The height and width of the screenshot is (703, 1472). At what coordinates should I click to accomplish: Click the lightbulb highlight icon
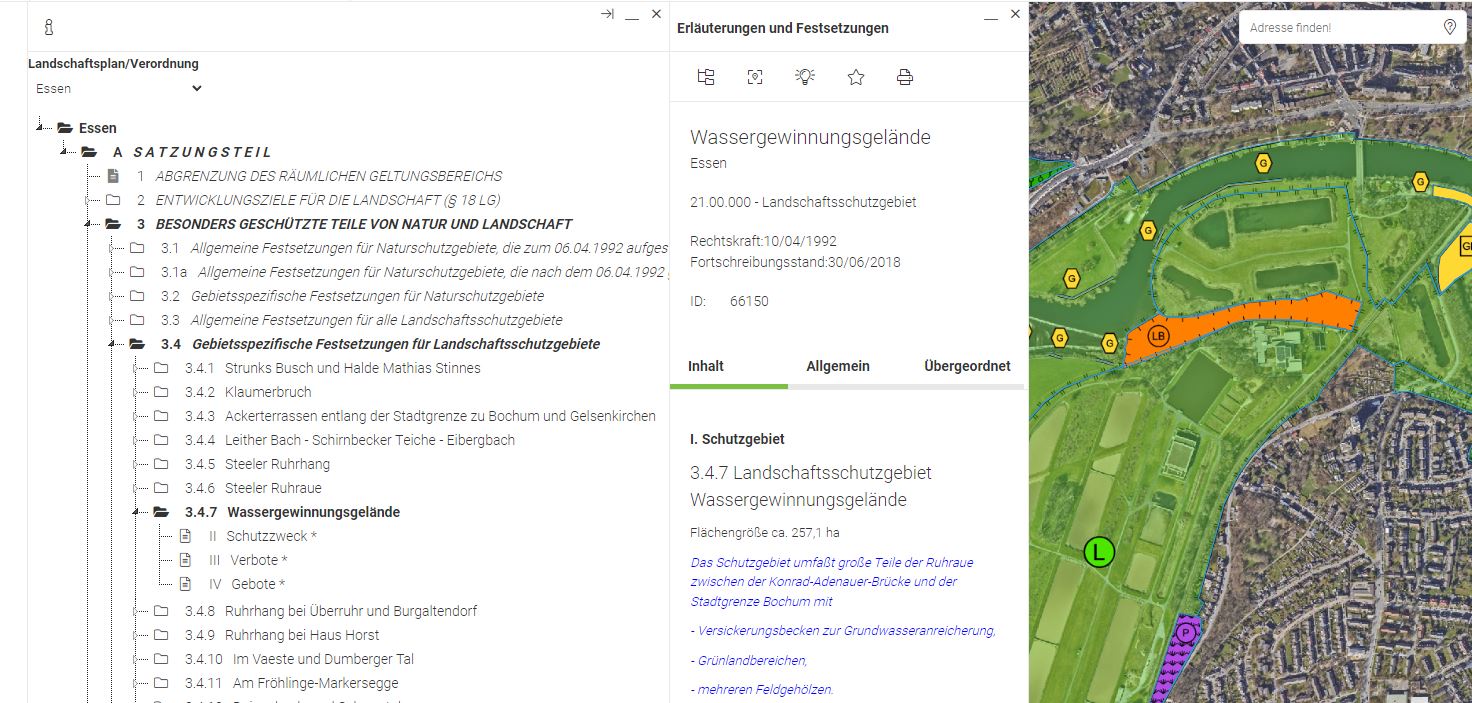[805, 77]
